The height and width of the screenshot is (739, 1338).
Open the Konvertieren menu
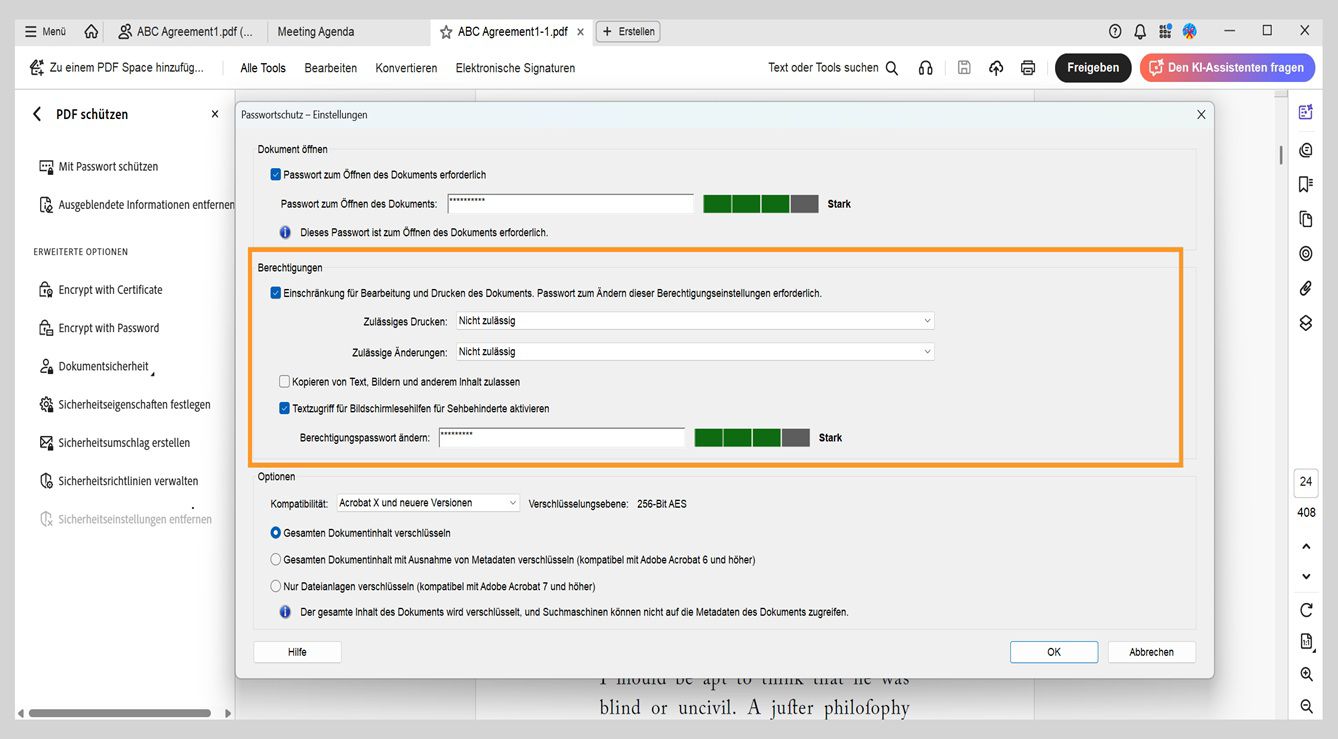[406, 67]
